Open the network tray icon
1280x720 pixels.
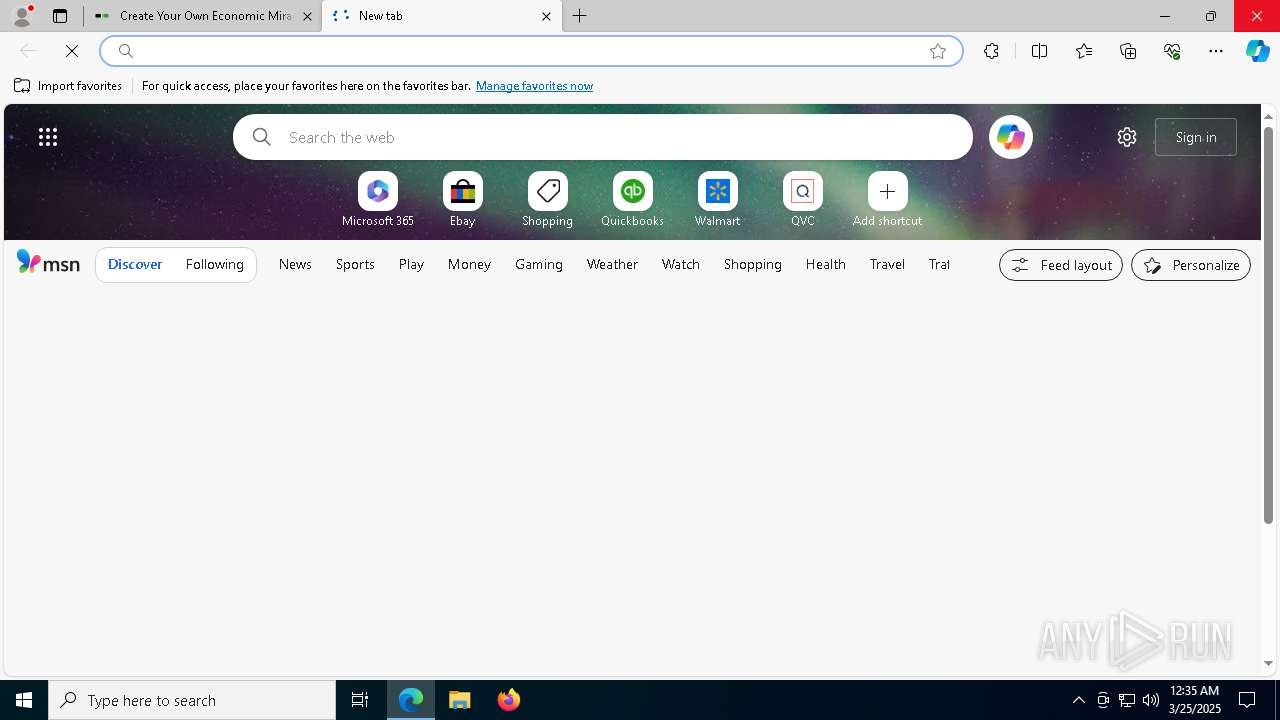pyautogui.click(x=1127, y=700)
